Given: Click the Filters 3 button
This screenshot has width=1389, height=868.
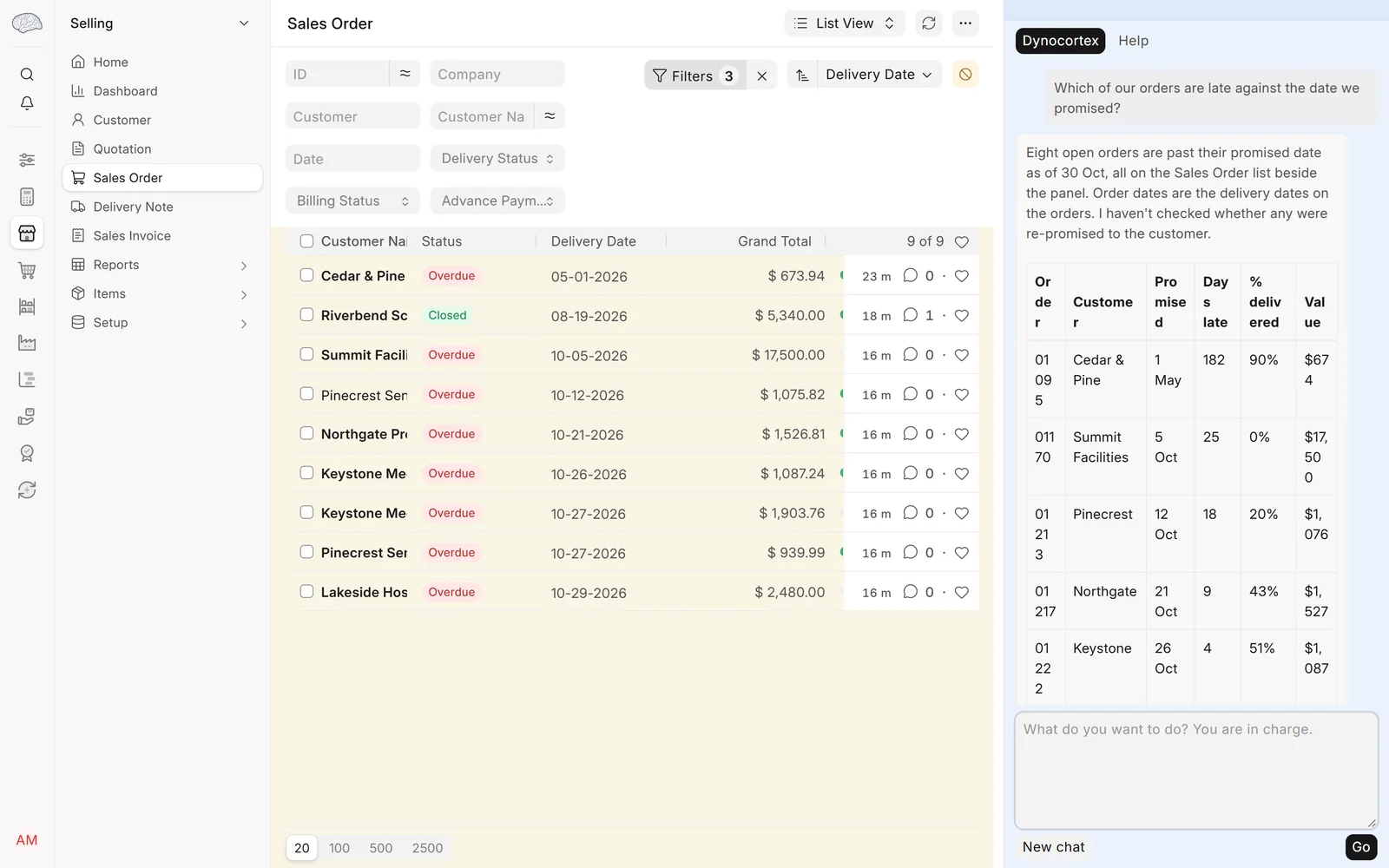Looking at the screenshot, I should tap(694, 76).
